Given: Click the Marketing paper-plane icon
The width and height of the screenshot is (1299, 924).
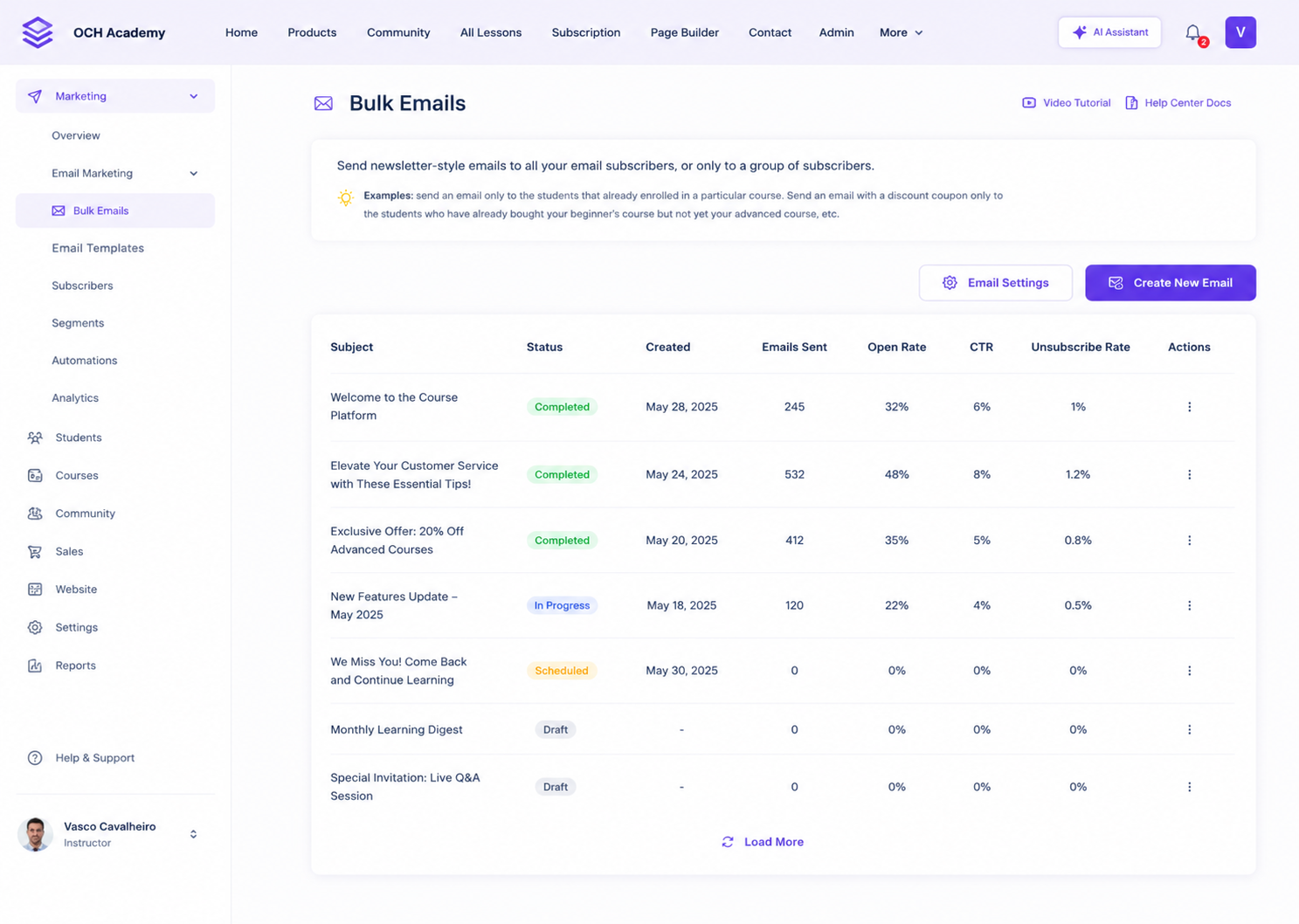Looking at the screenshot, I should [x=35, y=96].
